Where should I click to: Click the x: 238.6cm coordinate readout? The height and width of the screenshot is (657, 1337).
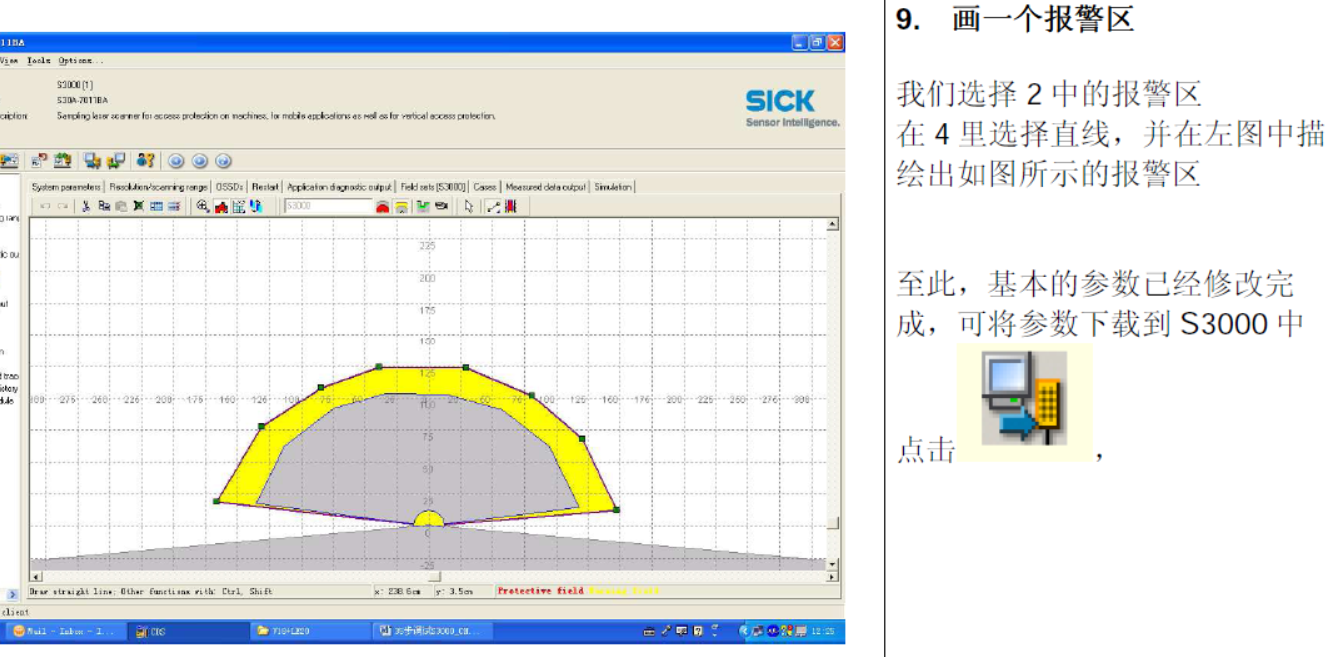[402, 591]
